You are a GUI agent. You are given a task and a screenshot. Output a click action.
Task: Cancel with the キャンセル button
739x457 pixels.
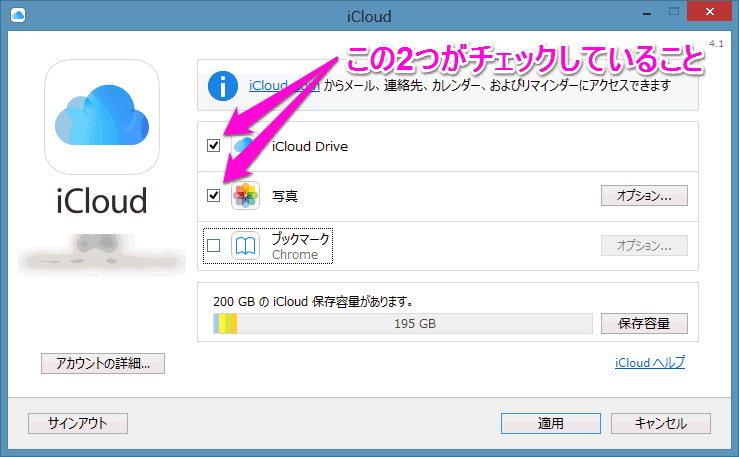(x=660, y=423)
